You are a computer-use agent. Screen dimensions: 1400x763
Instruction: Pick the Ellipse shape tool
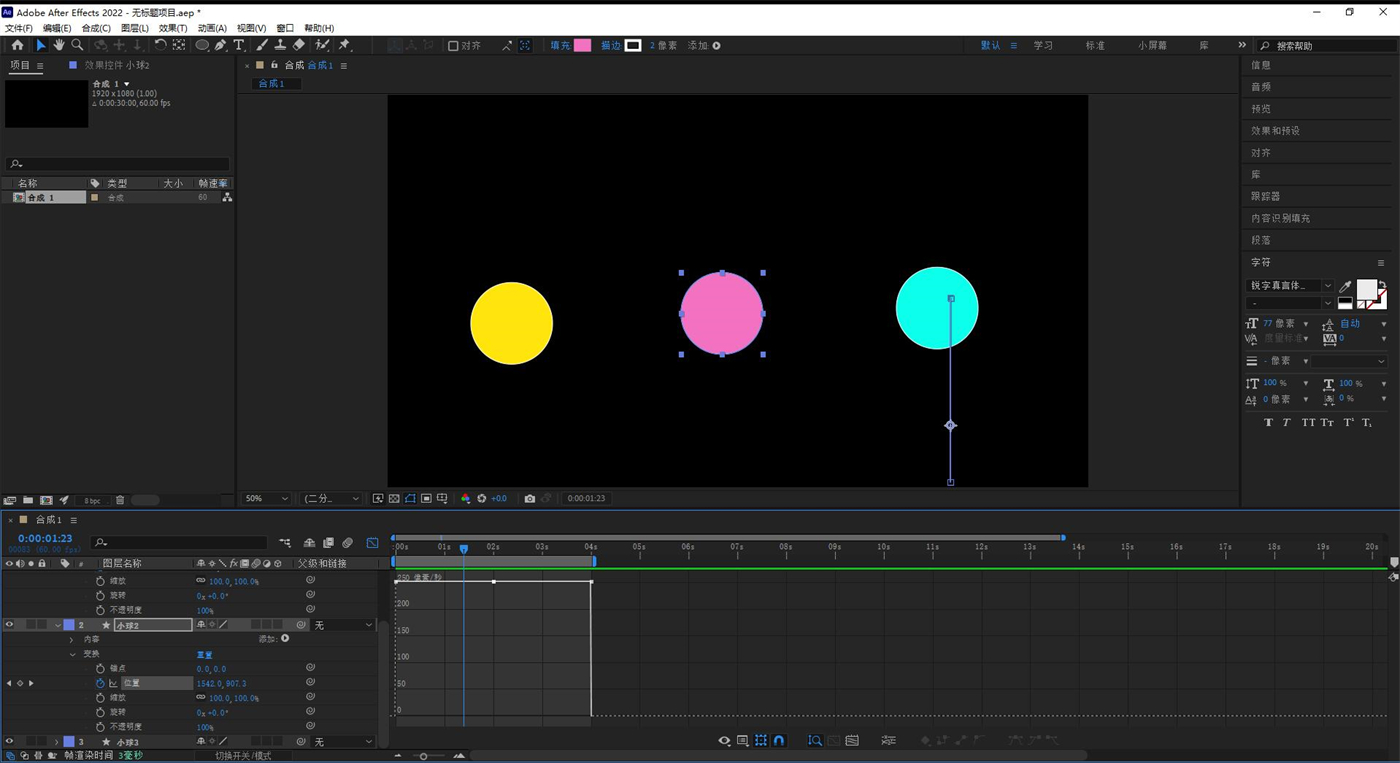(202, 45)
